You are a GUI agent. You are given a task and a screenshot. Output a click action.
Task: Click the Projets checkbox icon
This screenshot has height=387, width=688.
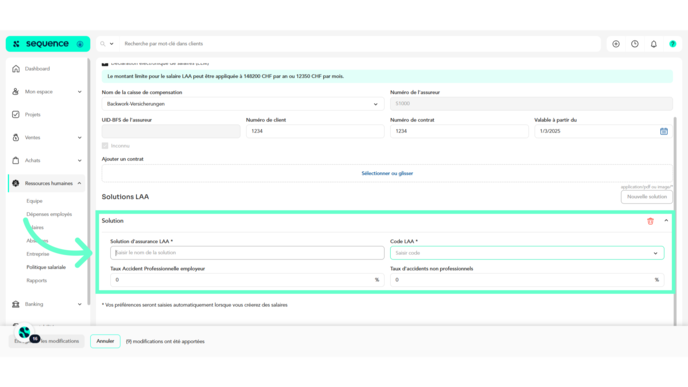(16, 115)
